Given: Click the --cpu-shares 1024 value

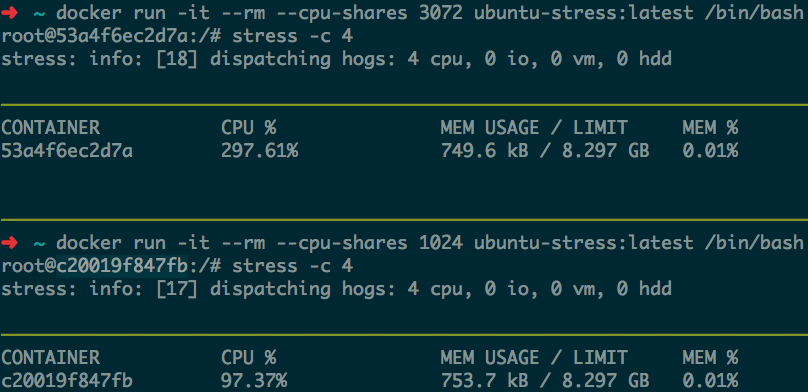Looking at the screenshot, I should click(x=441, y=243).
